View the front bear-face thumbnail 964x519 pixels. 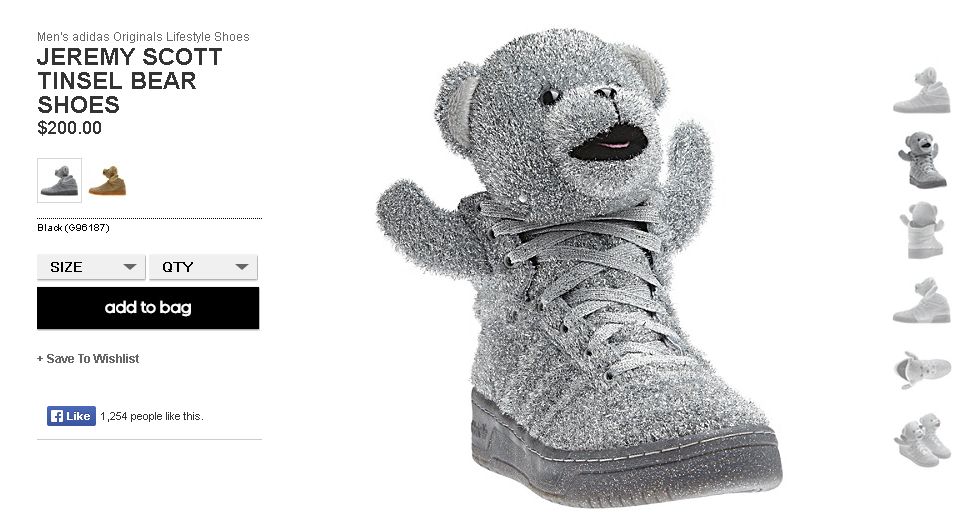(922, 160)
